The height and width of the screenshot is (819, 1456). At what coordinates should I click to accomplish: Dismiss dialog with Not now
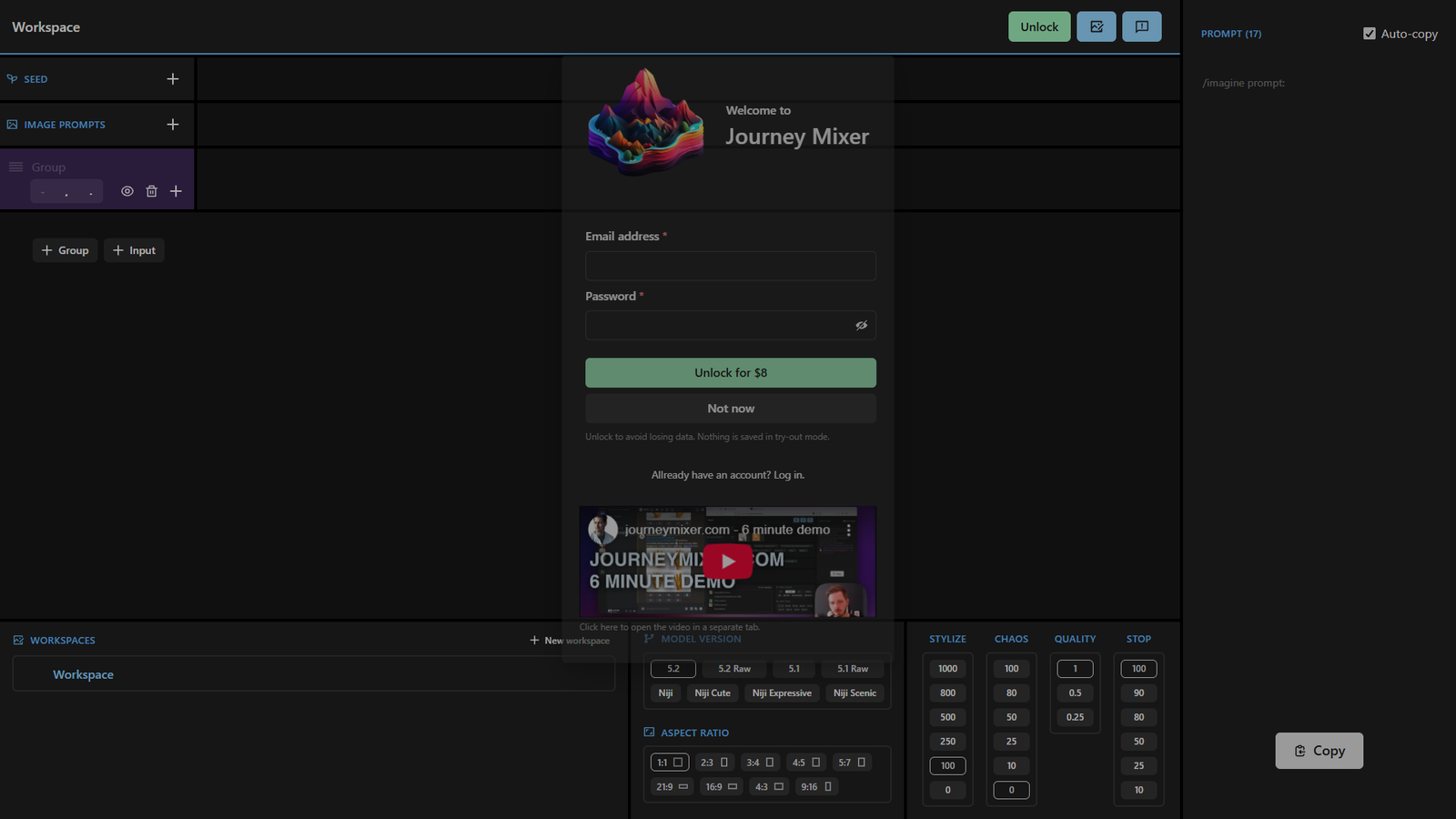pos(731,409)
